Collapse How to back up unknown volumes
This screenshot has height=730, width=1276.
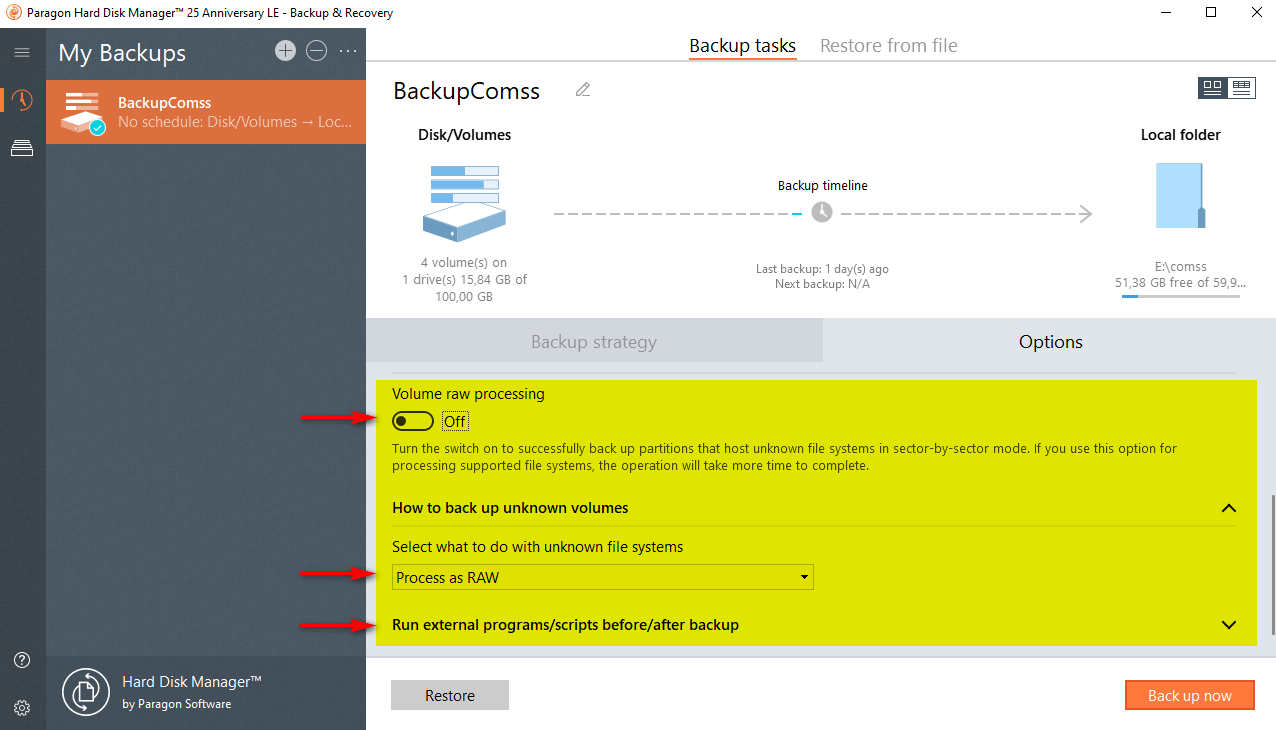[x=1229, y=508]
